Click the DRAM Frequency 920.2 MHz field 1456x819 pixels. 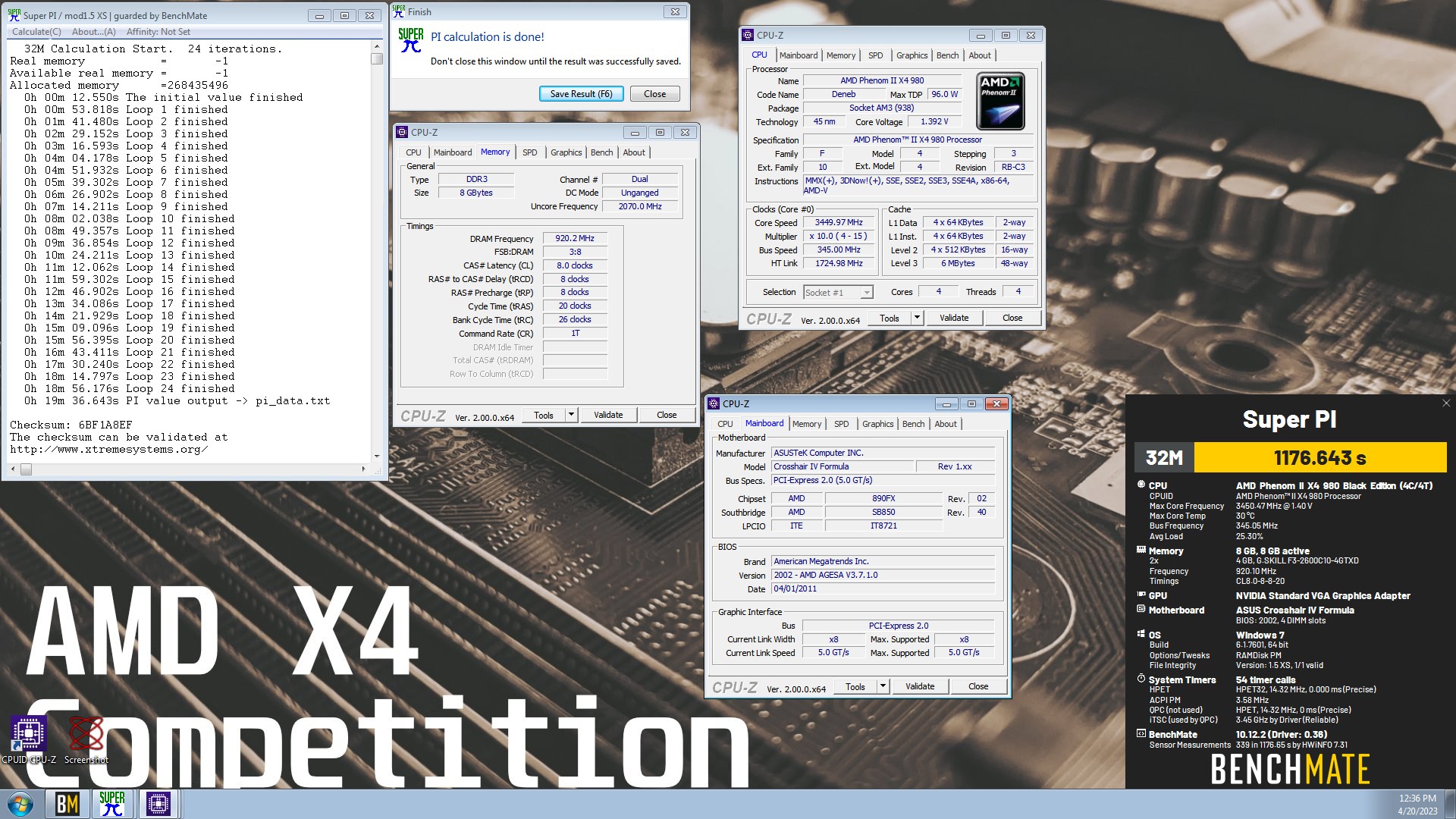point(574,238)
